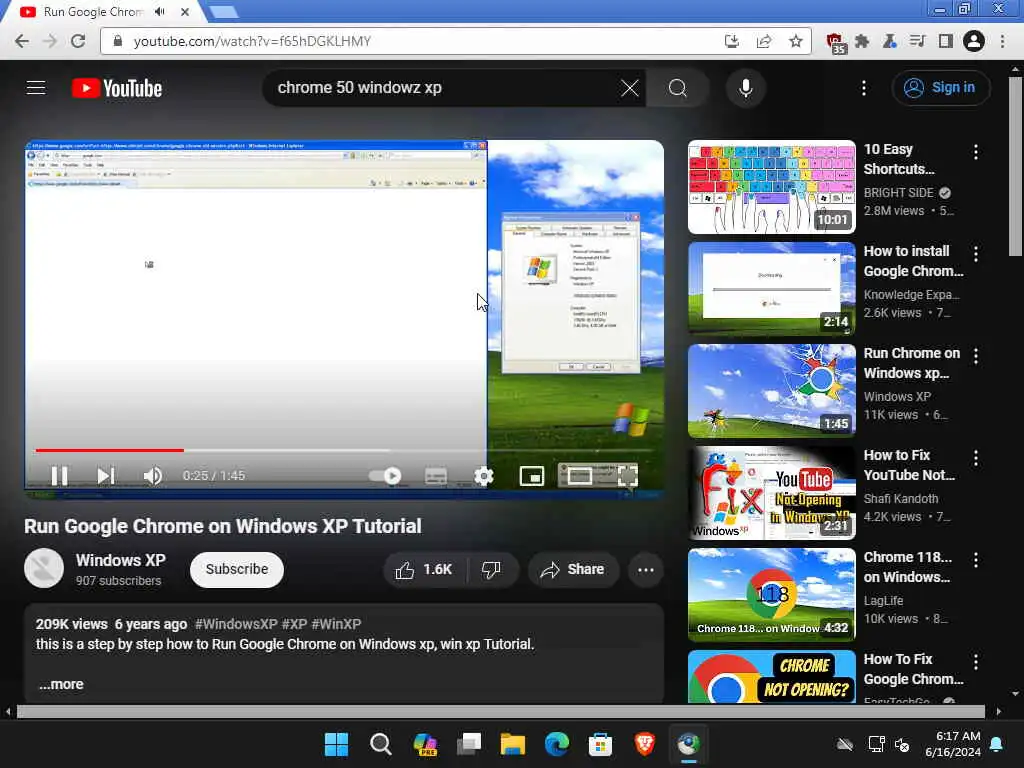
Task: Open options for Chrome 118 on Windows video
Action: 976,560
